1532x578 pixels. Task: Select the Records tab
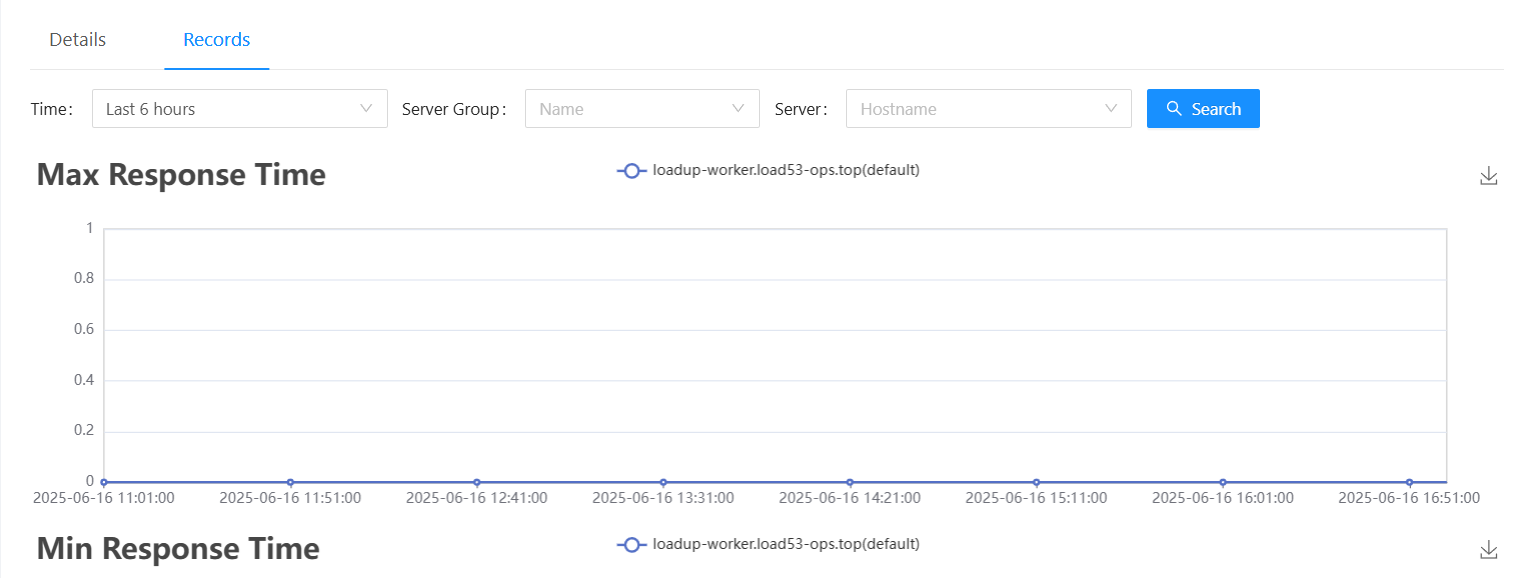(x=216, y=40)
